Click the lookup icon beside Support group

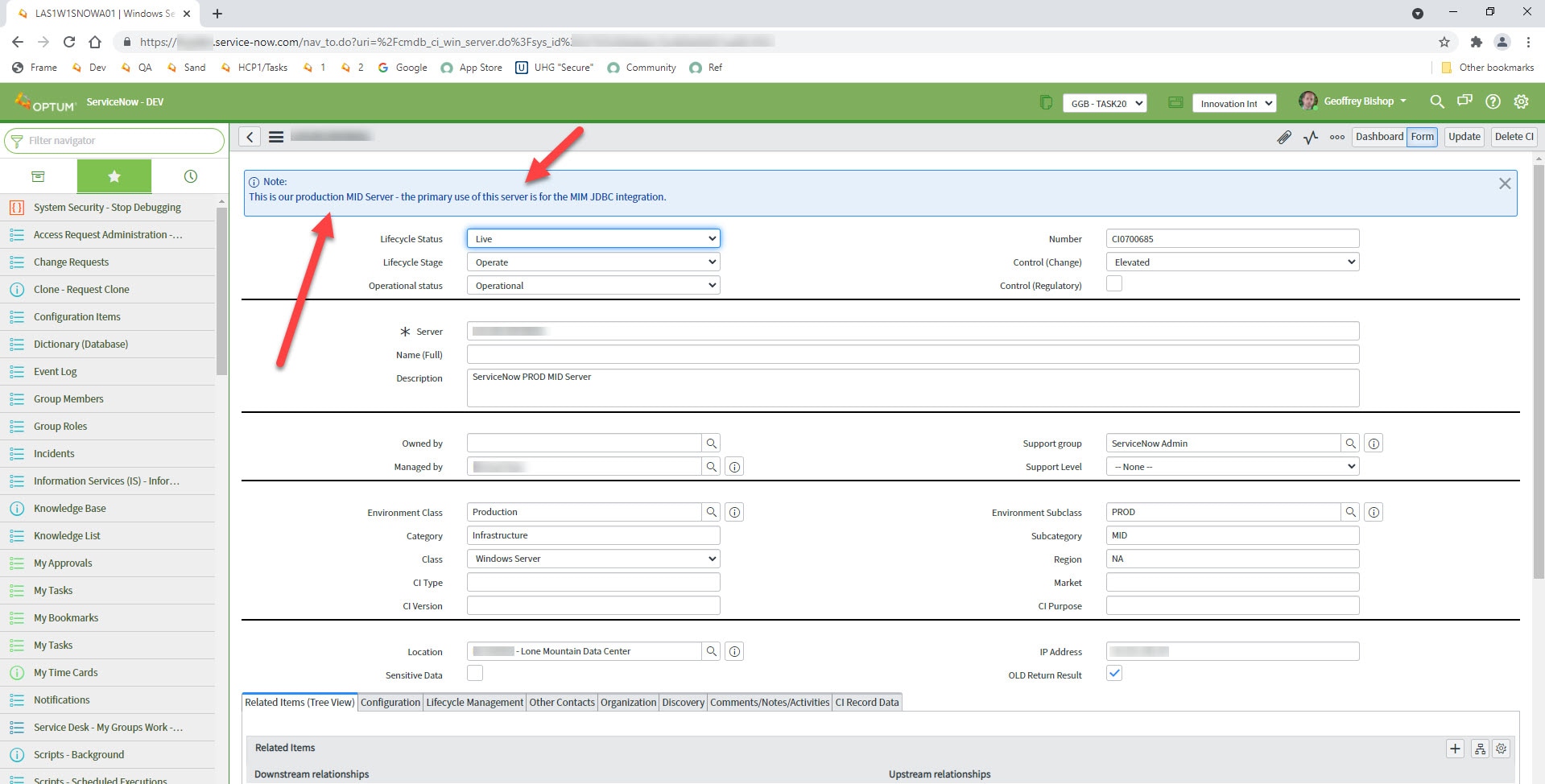1350,444
